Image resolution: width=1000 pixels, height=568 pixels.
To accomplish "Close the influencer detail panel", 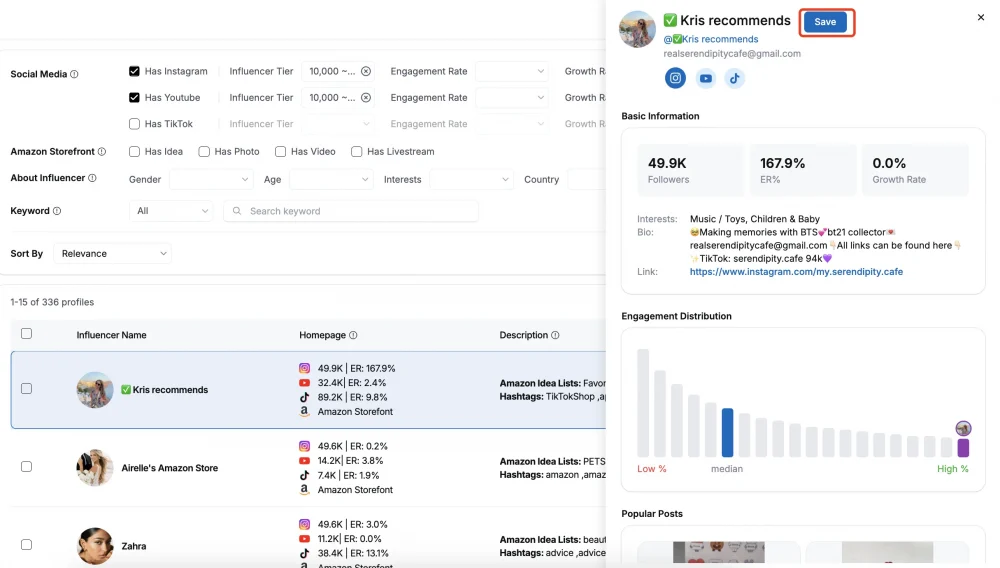I will [981, 17].
